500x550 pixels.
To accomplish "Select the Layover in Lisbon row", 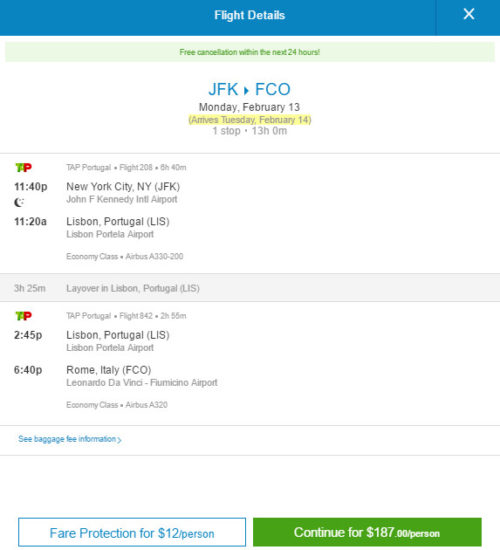I will coord(250,288).
